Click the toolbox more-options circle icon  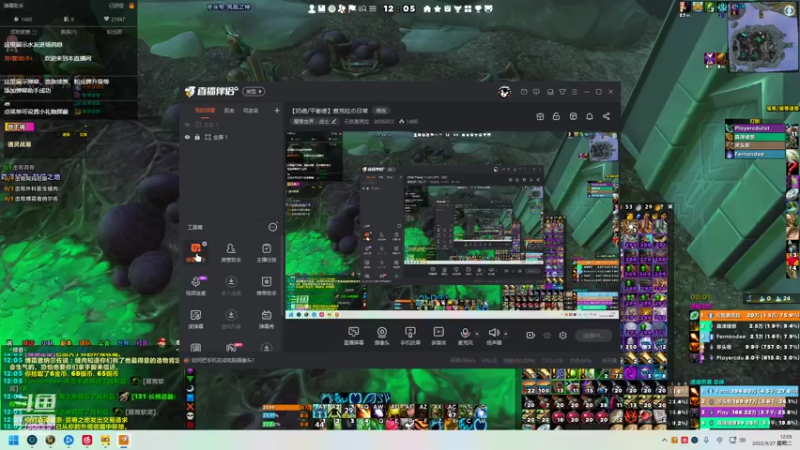tap(273, 227)
